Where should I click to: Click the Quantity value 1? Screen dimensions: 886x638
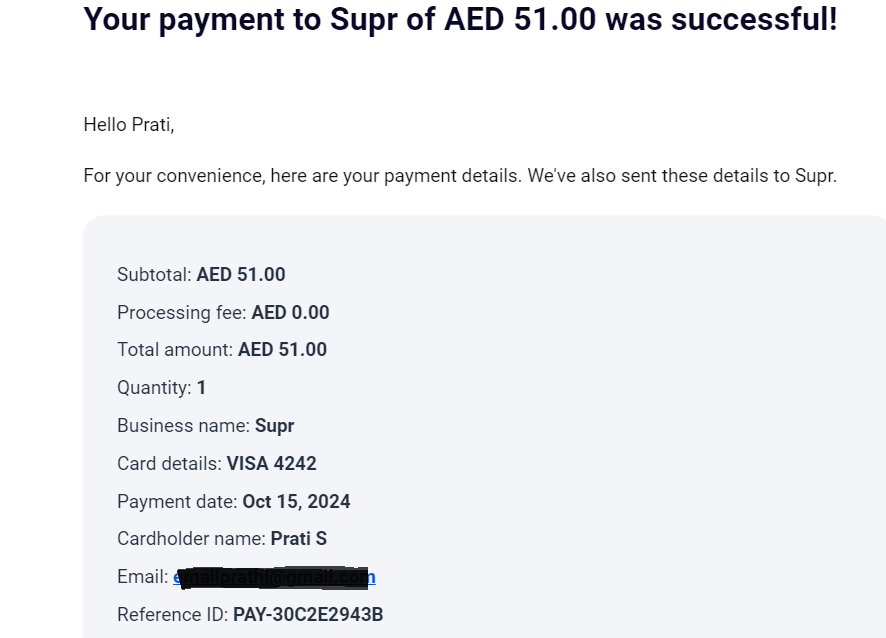pos(201,388)
